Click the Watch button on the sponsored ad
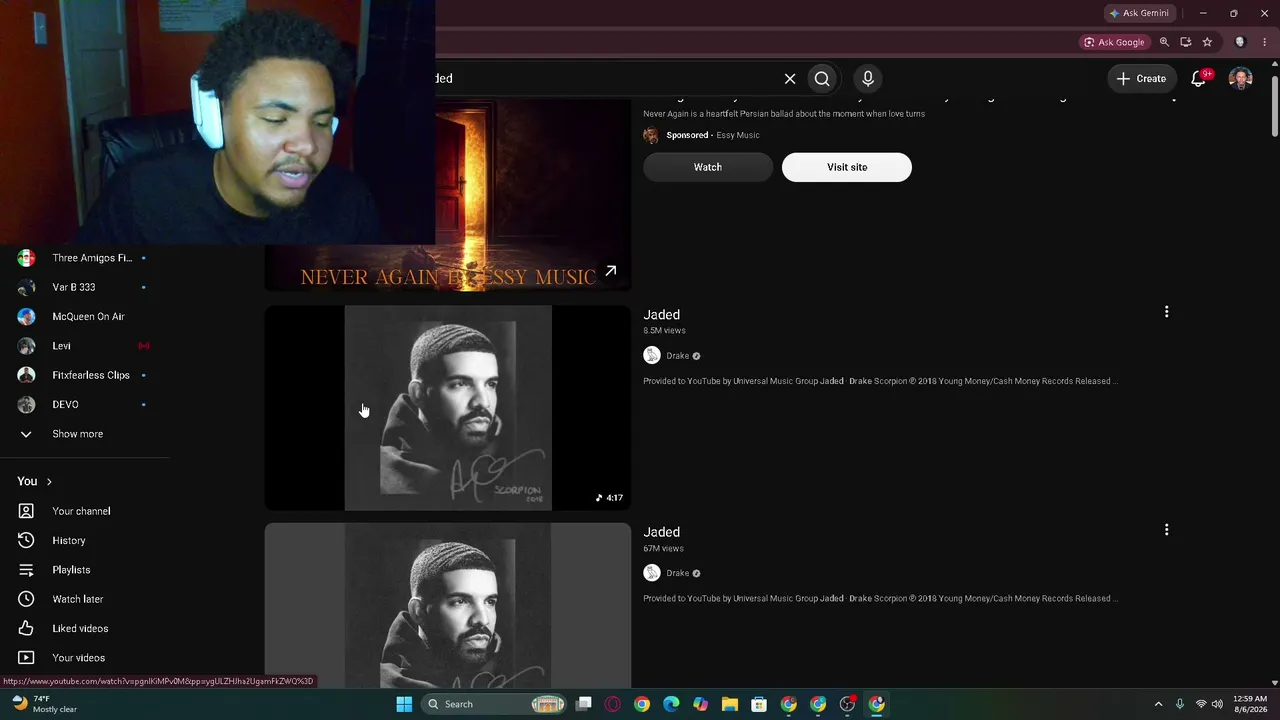Image resolution: width=1280 pixels, height=720 pixels. (x=708, y=167)
